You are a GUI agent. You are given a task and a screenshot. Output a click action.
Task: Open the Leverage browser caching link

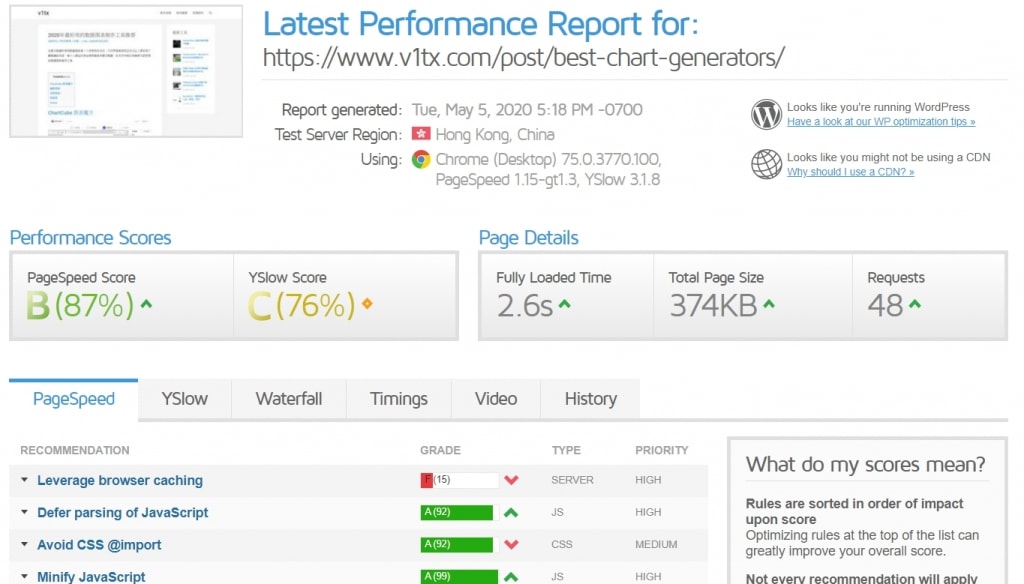click(120, 480)
